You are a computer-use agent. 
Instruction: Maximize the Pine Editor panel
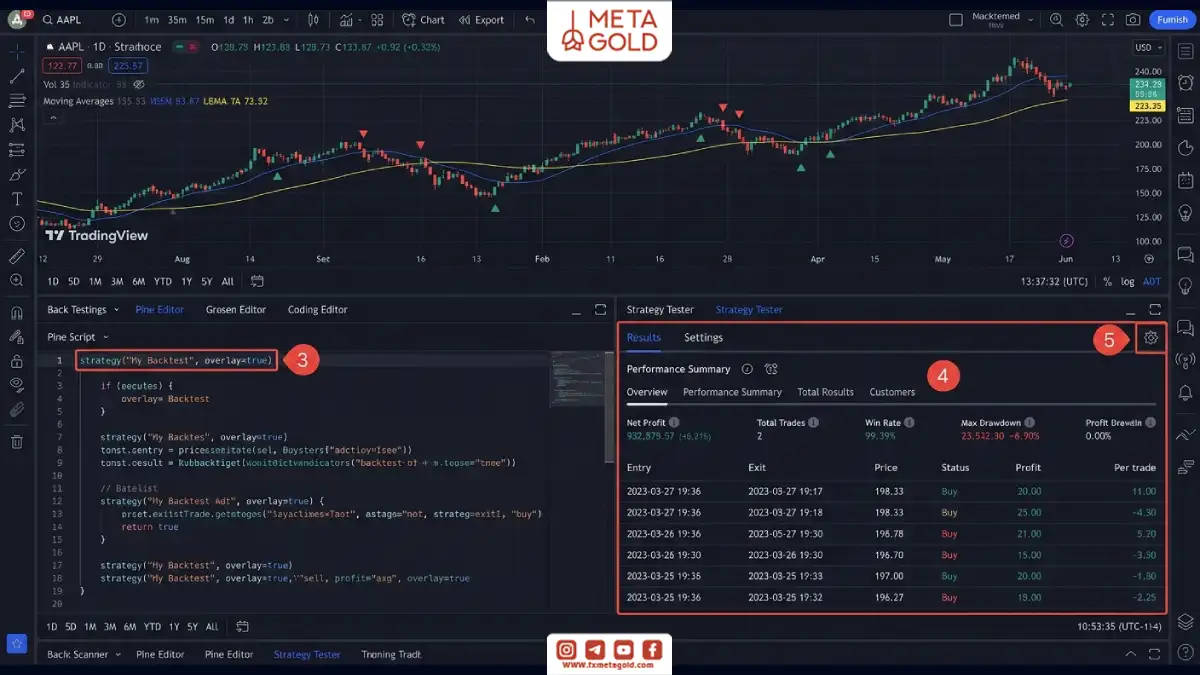point(600,309)
